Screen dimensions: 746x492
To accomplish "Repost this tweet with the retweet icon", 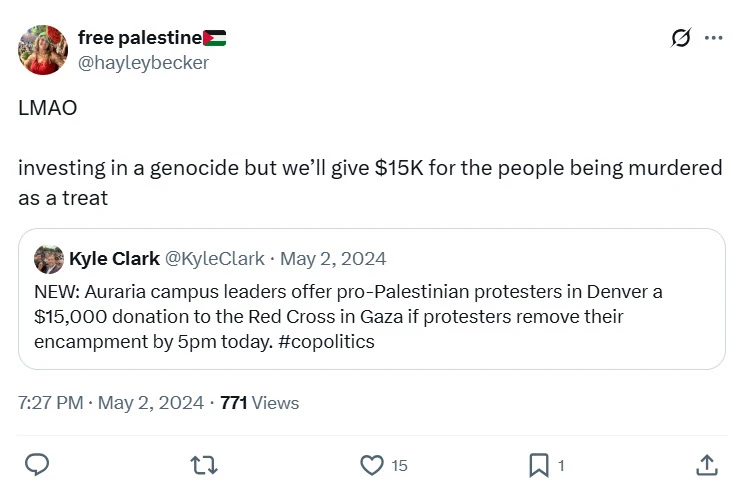I will click(x=204, y=464).
